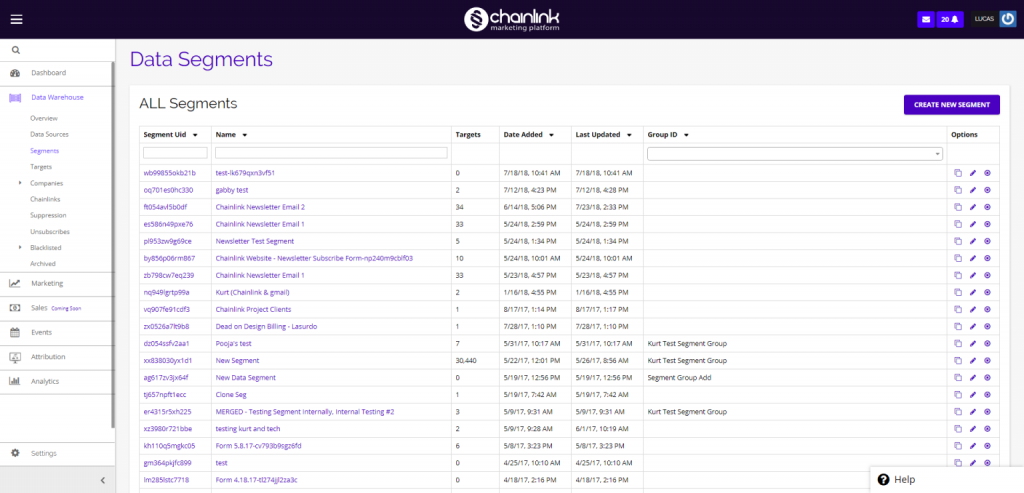Collapse the sidebar with the chevron
Screen dimensions: 1024x493
coord(103,480)
